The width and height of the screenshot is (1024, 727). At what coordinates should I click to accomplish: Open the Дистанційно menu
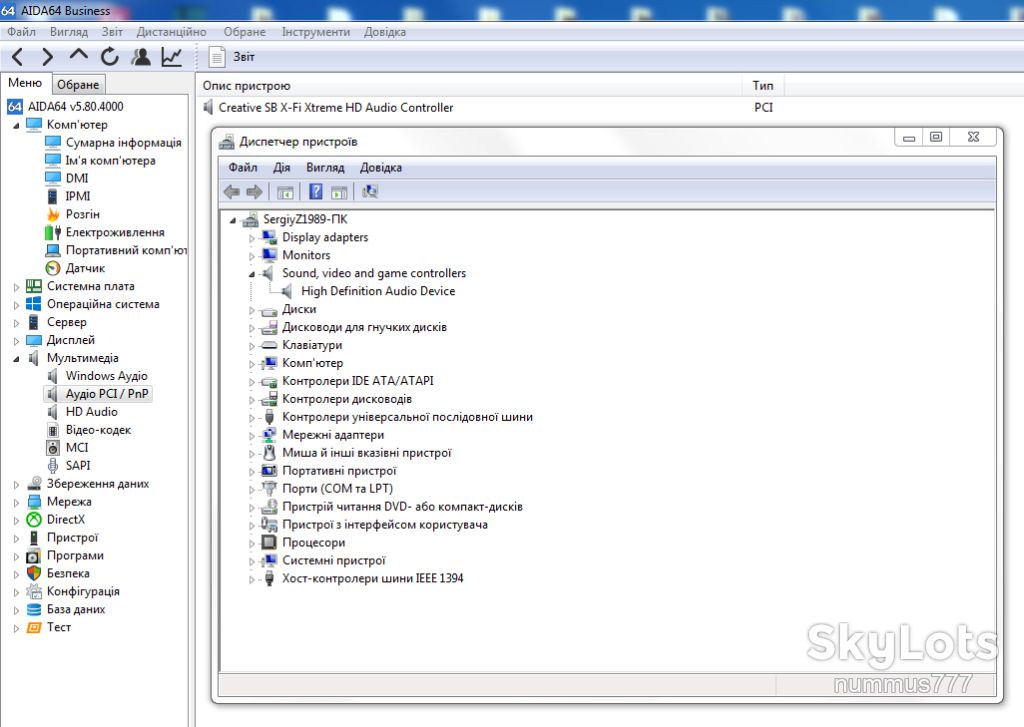(171, 32)
